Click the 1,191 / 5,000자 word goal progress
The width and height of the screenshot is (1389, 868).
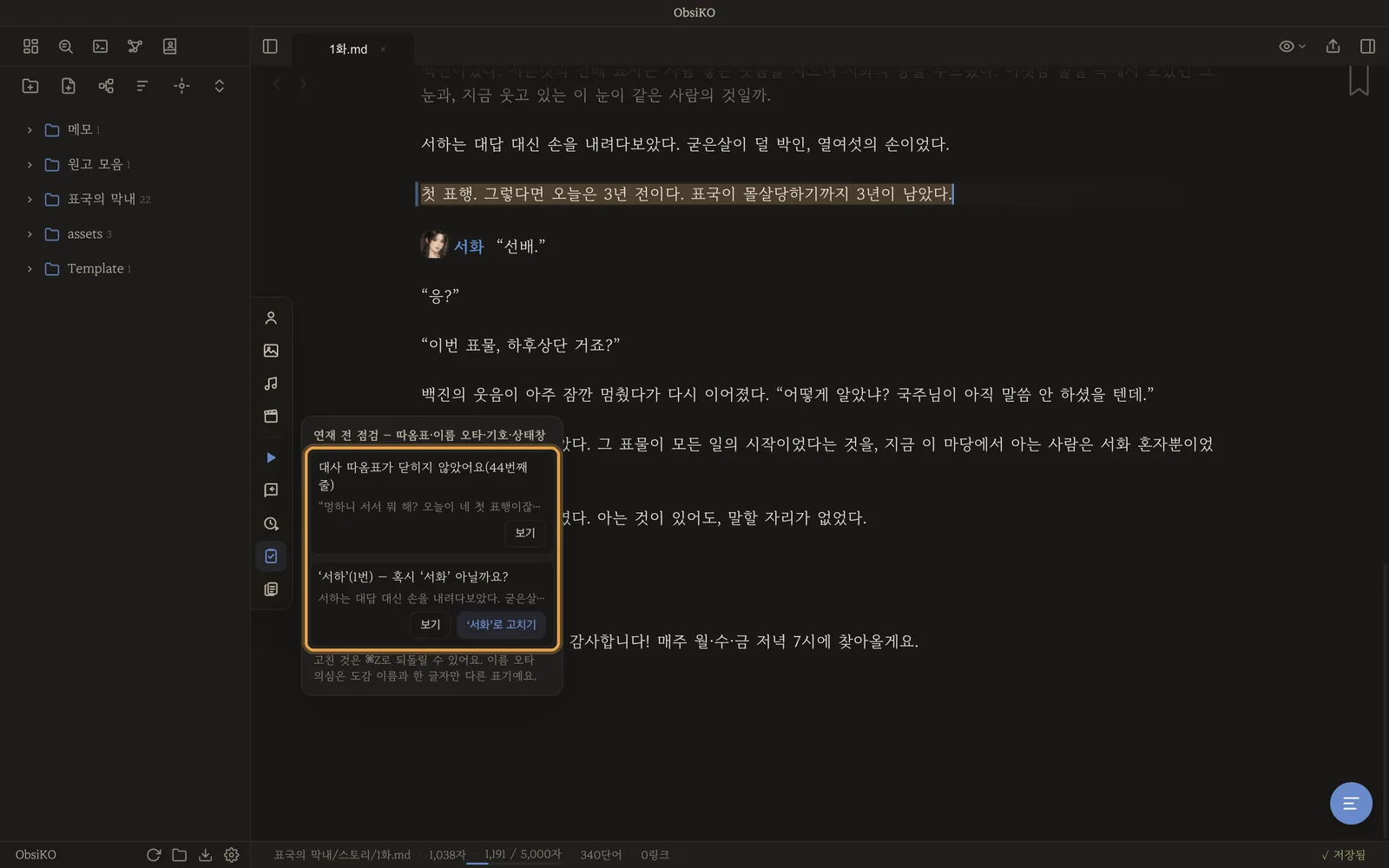tap(523, 854)
